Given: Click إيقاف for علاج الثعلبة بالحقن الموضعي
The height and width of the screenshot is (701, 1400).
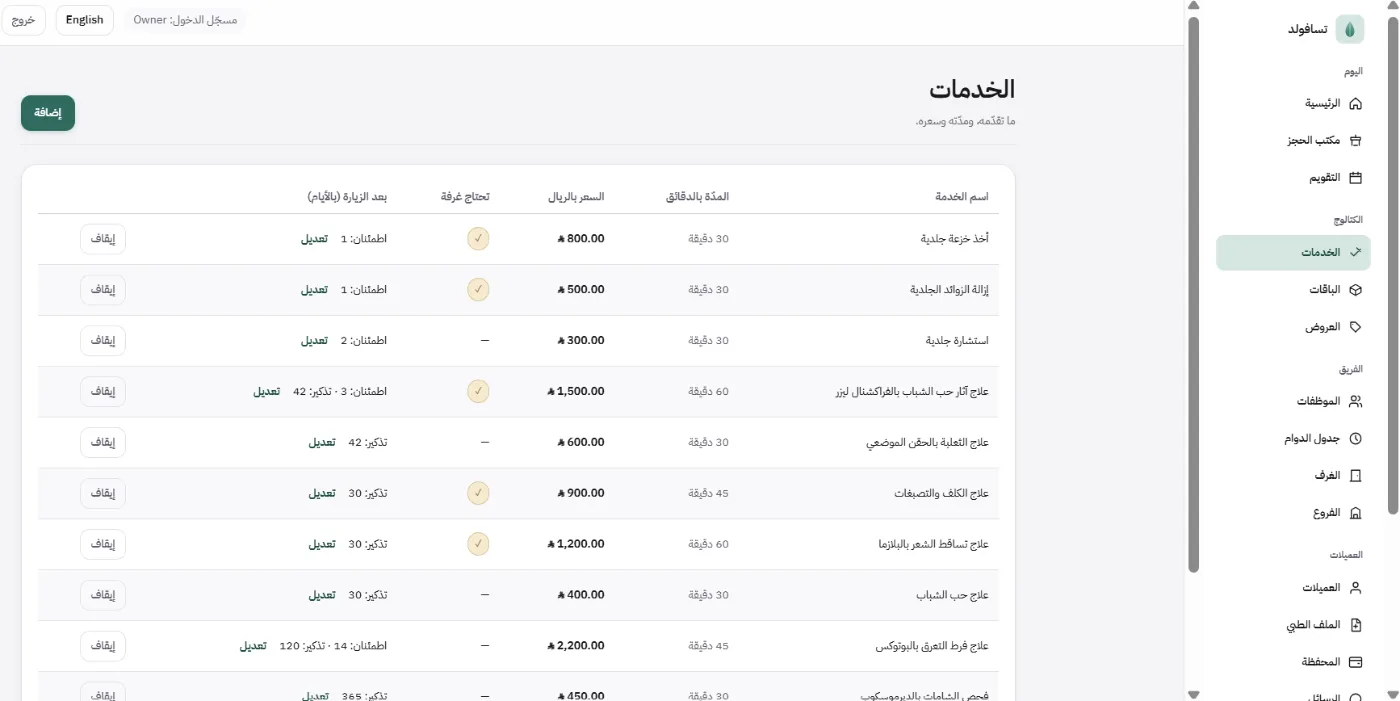Looking at the screenshot, I should [x=103, y=442].
